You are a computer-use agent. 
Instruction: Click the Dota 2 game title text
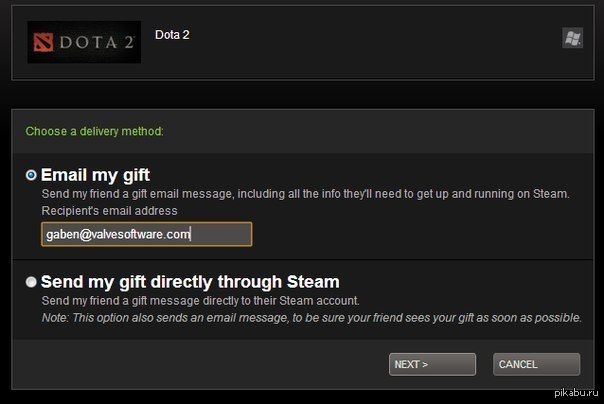click(172, 35)
